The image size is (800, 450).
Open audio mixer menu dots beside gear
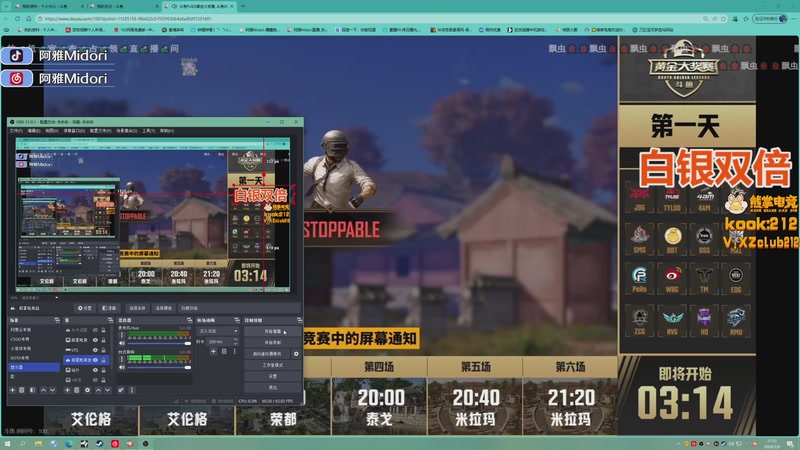click(132, 390)
